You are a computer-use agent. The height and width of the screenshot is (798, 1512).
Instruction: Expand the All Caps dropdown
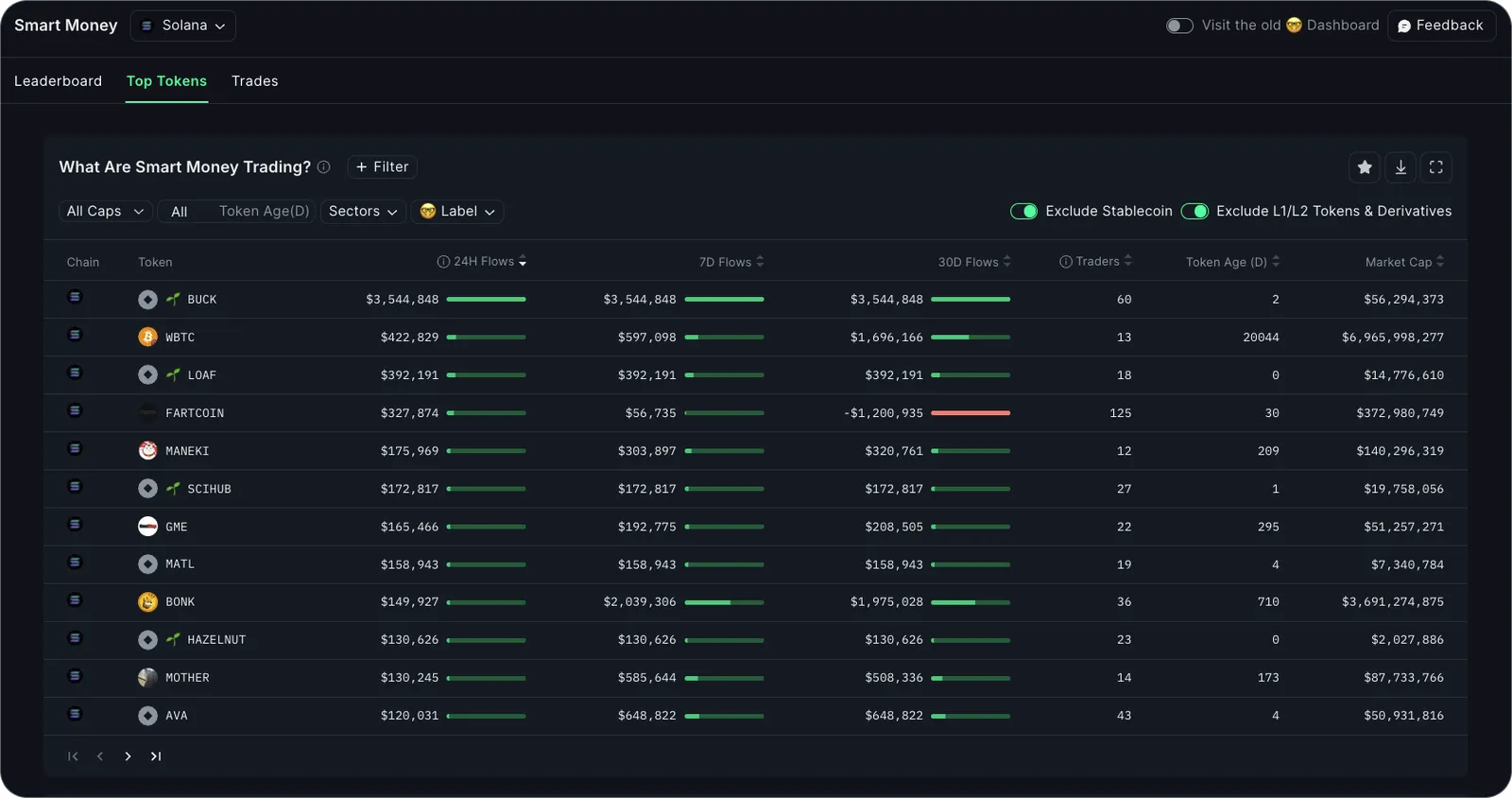click(x=105, y=212)
